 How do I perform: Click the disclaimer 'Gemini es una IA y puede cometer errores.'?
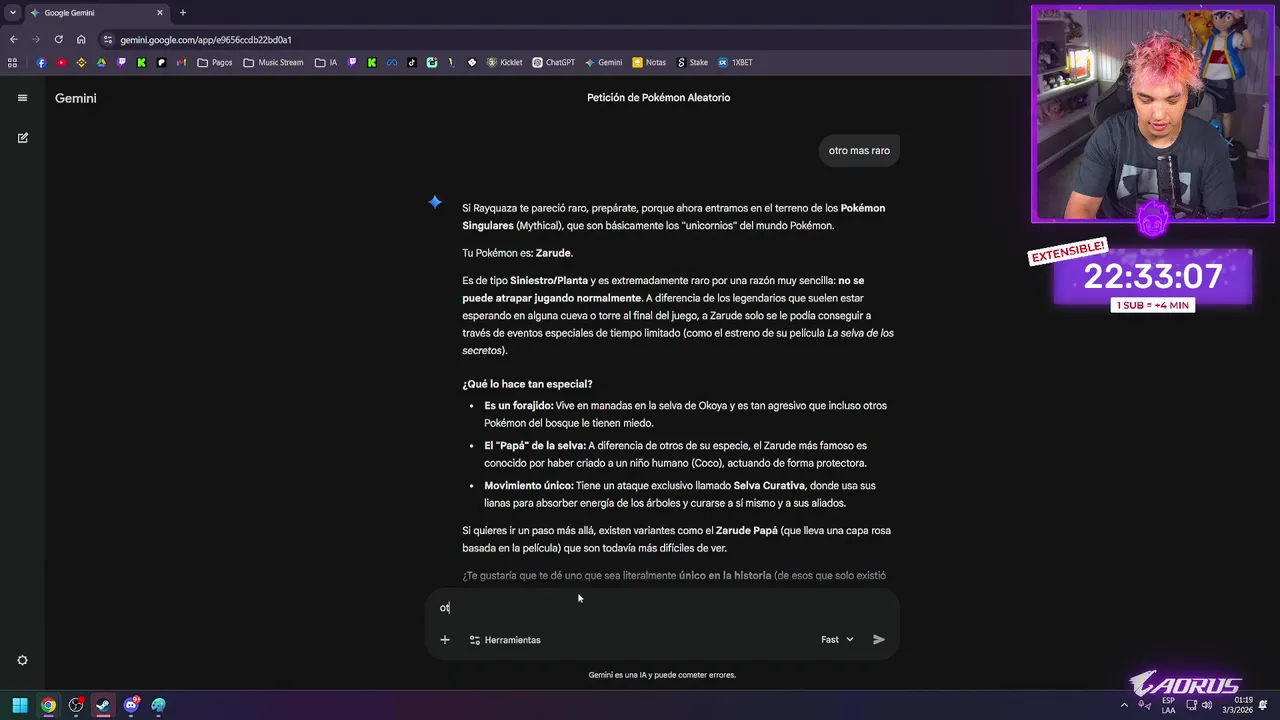(x=662, y=675)
